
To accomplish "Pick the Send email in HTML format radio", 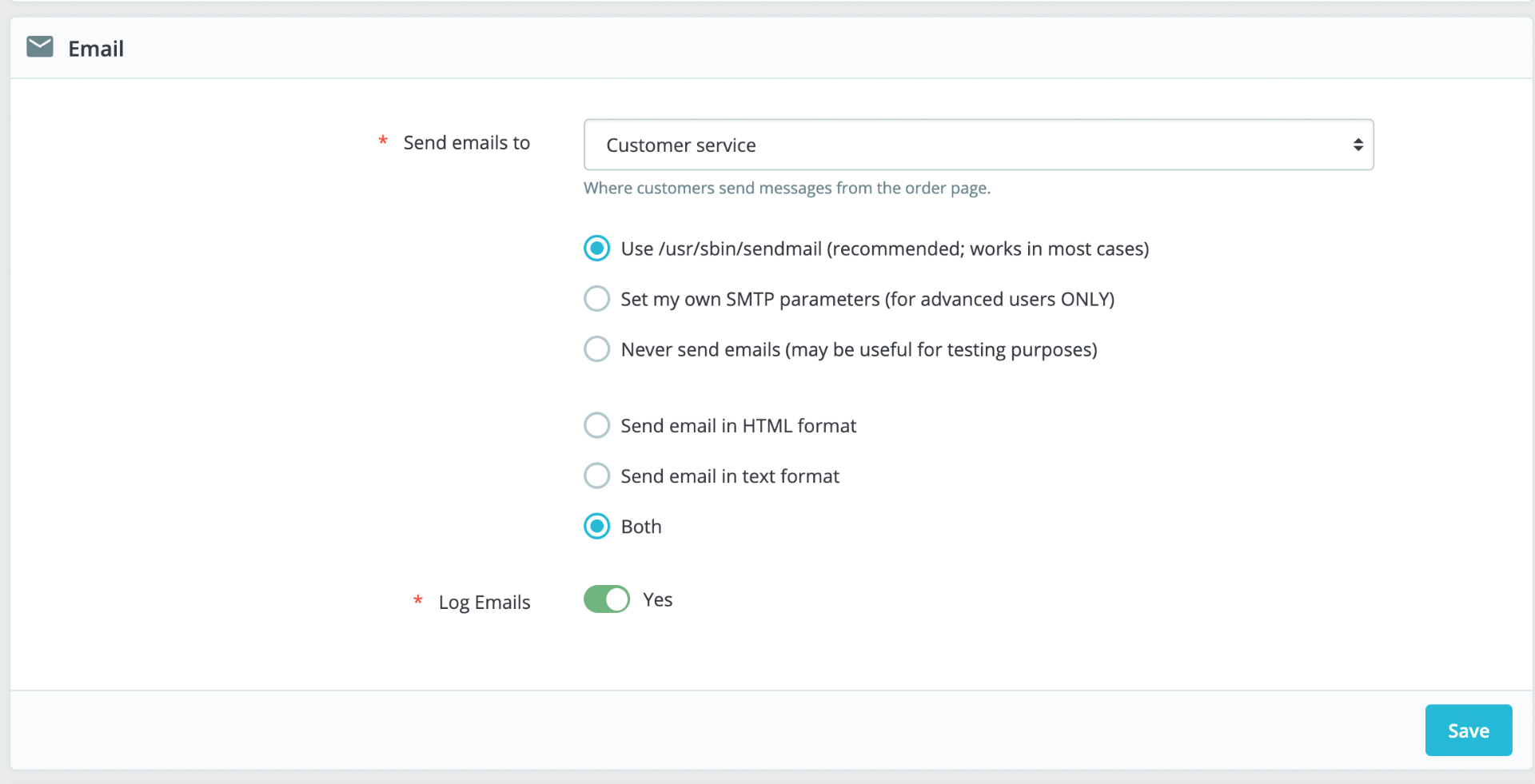I will (x=597, y=425).
